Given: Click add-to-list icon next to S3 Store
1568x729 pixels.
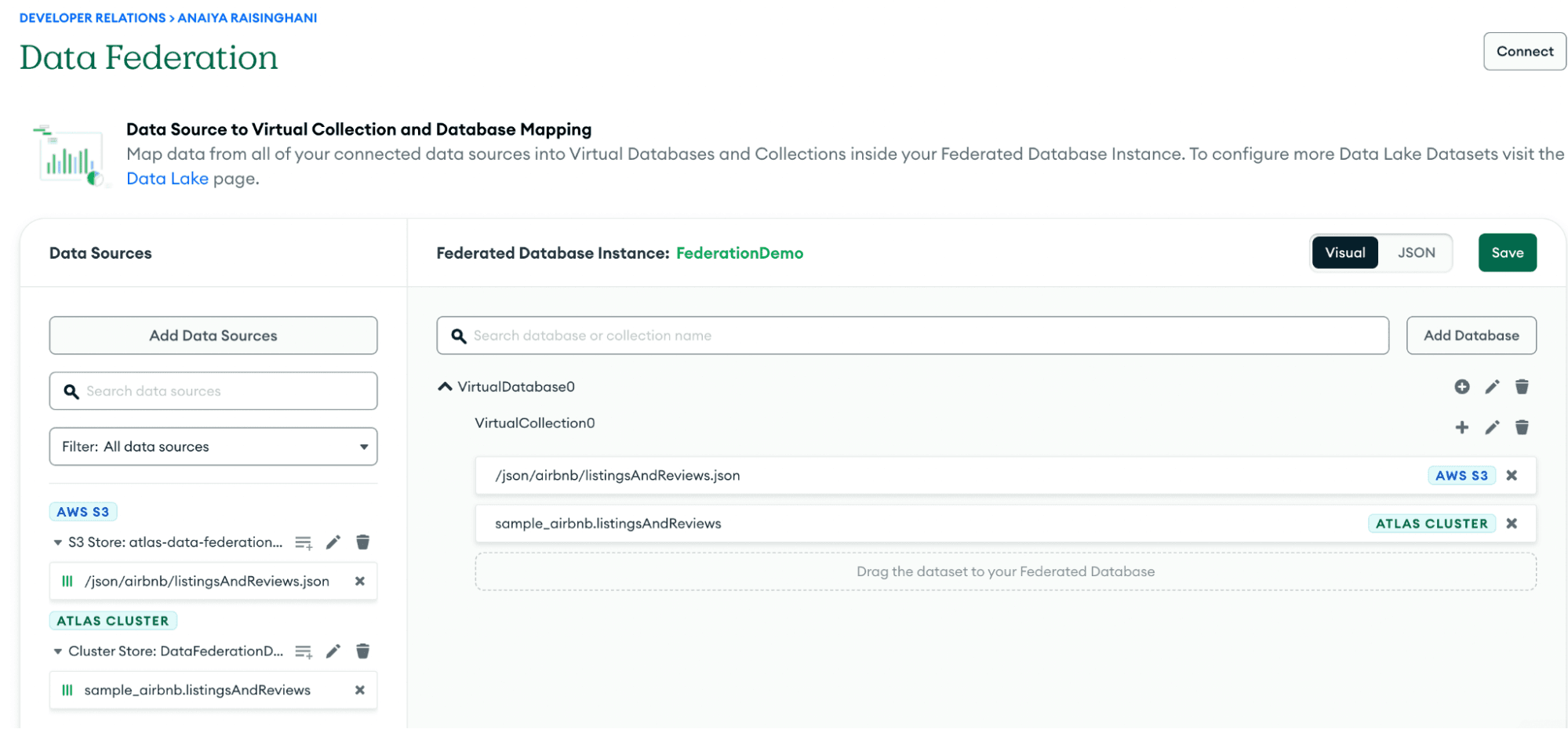Looking at the screenshot, I should click(x=303, y=542).
